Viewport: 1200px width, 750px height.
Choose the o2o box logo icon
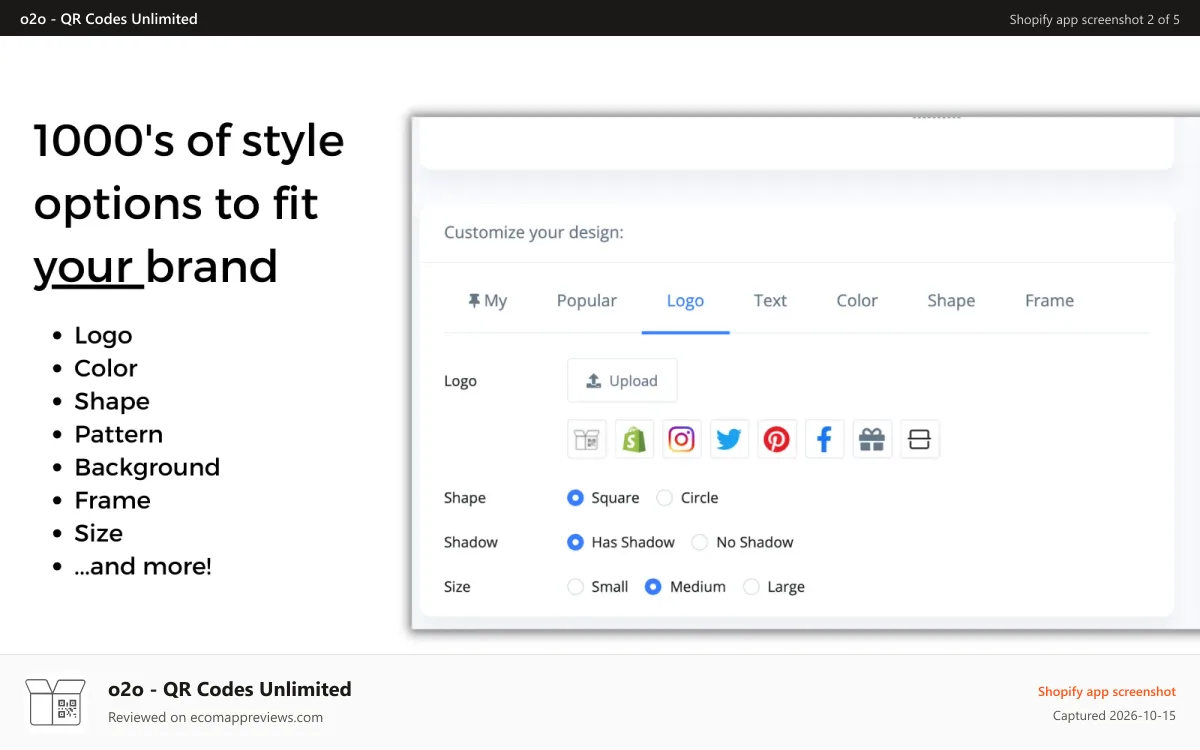click(587, 439)
